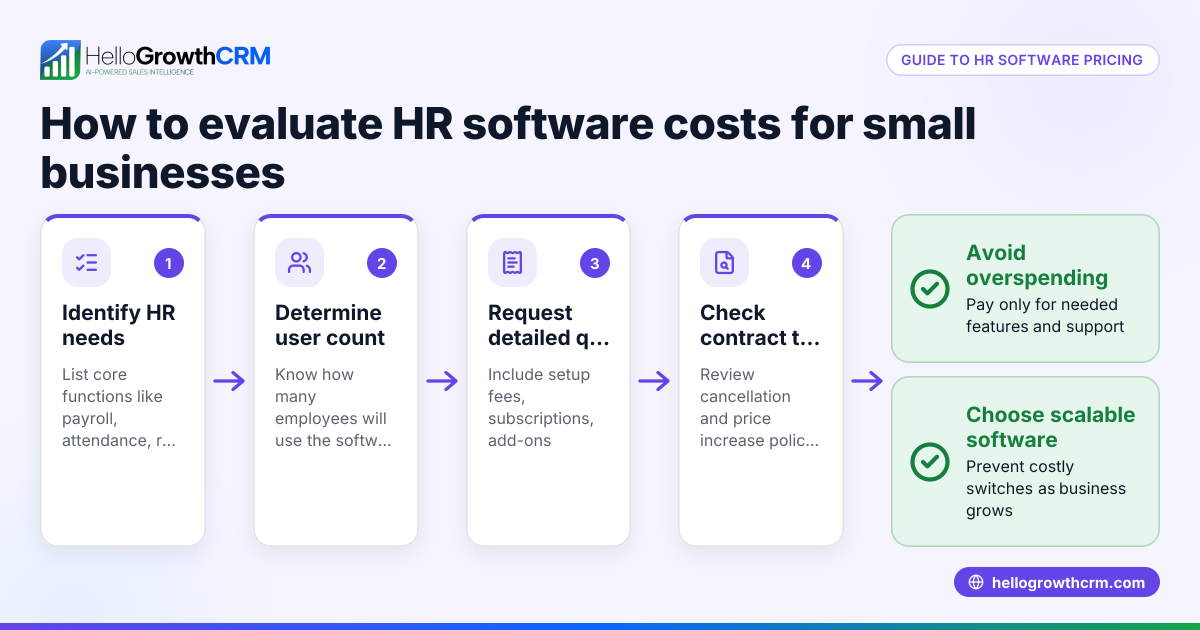
Task: Click the 'Request detailed q…' title
Action: tap(548, 325)
